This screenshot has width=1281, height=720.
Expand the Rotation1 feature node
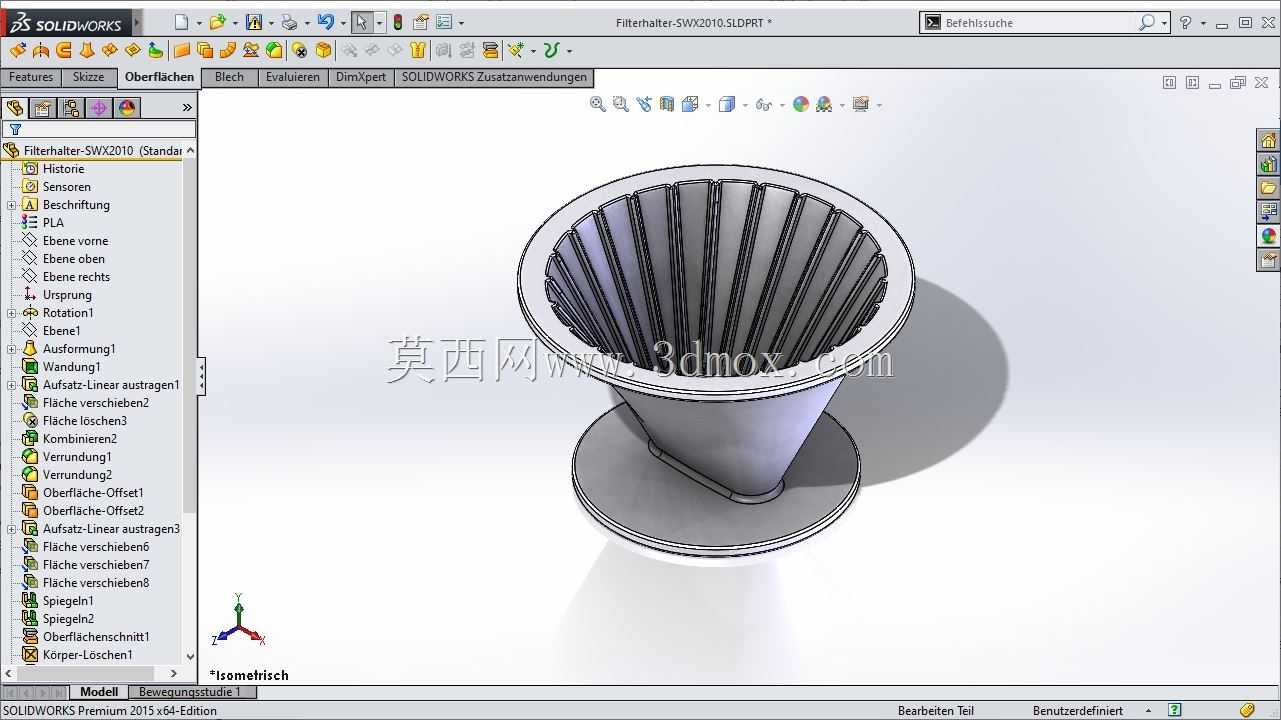[11, 313]
